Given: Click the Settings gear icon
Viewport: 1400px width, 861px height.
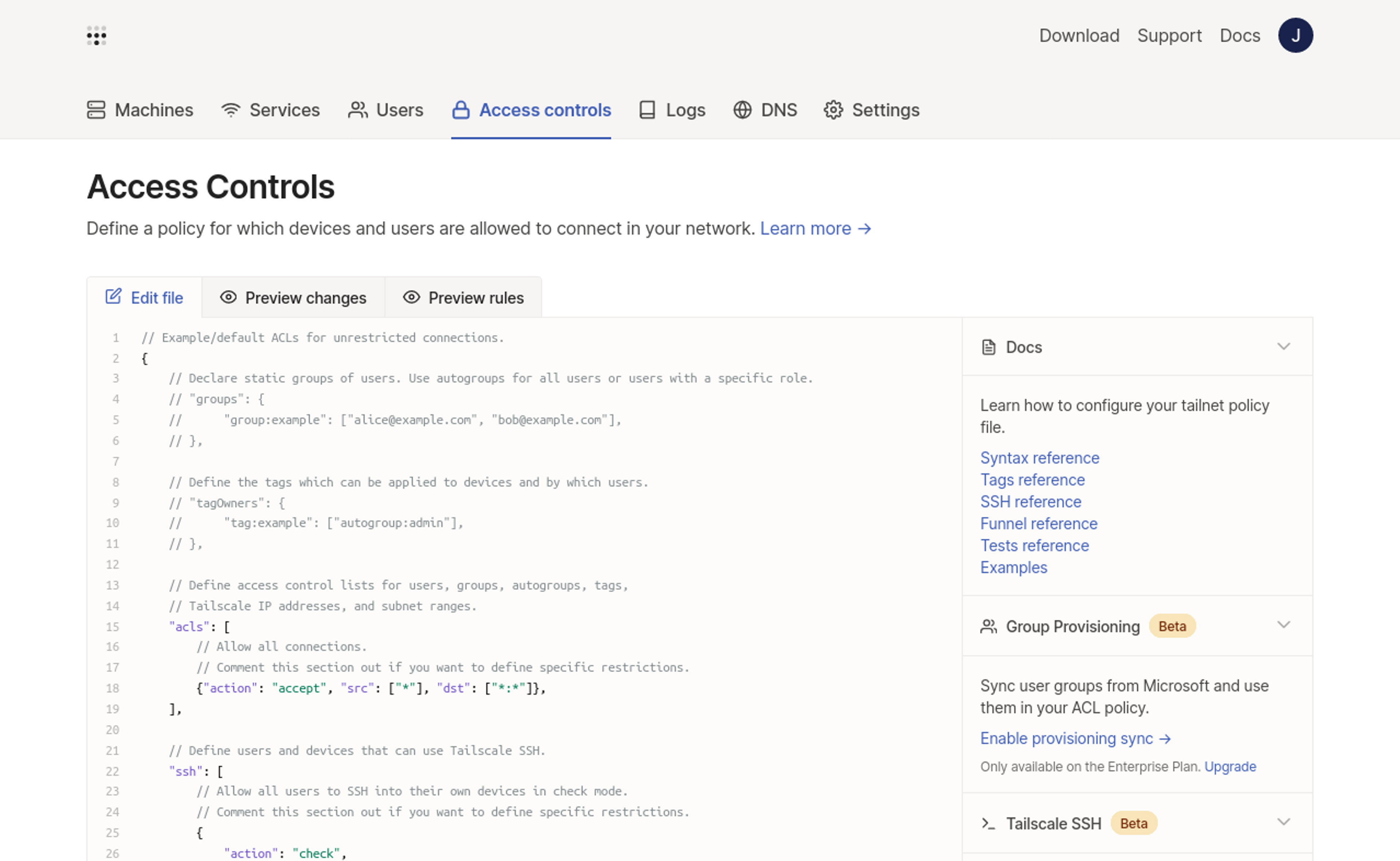Looking at the screenshot, I should pos(833,110).
